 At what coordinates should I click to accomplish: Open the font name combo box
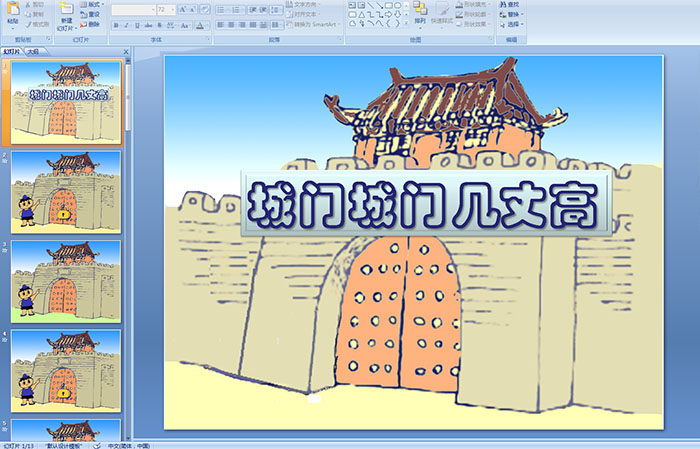click(133, 9)
